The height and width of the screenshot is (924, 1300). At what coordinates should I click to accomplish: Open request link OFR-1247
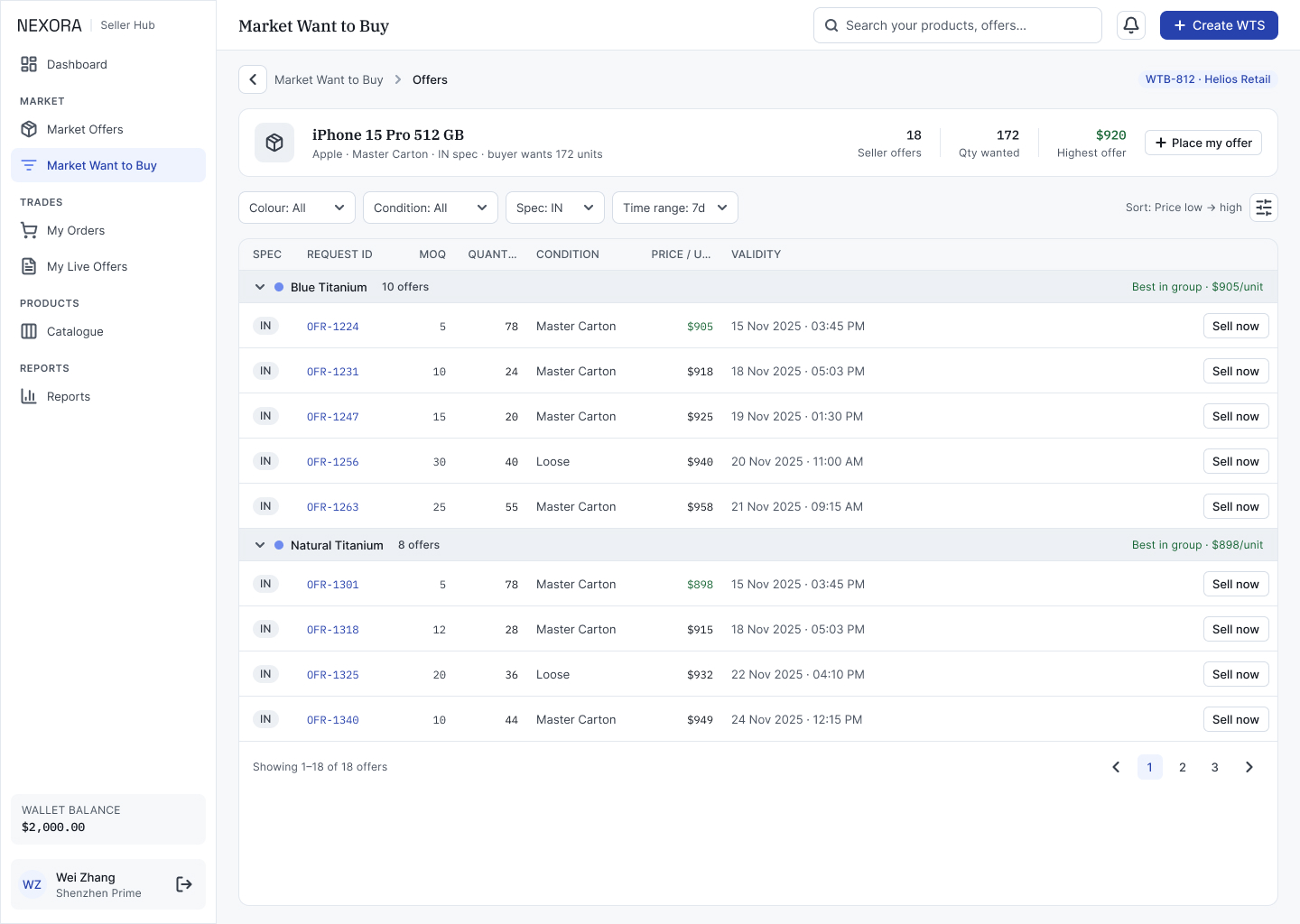click(333, 417)
